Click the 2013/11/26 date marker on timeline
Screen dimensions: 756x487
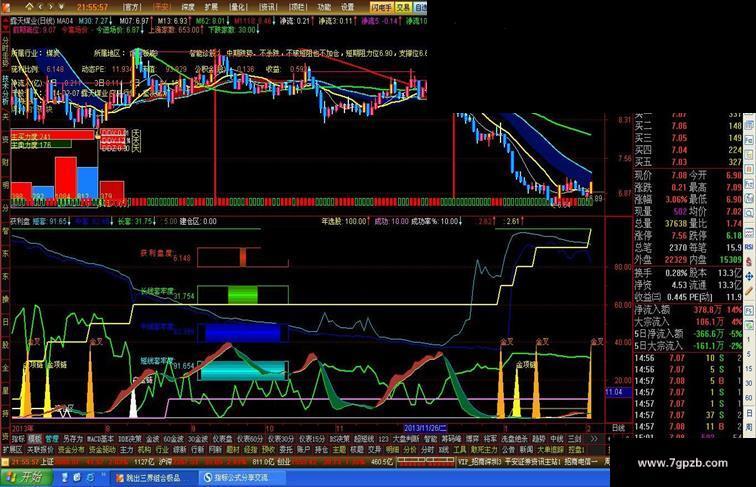(426, 428)
